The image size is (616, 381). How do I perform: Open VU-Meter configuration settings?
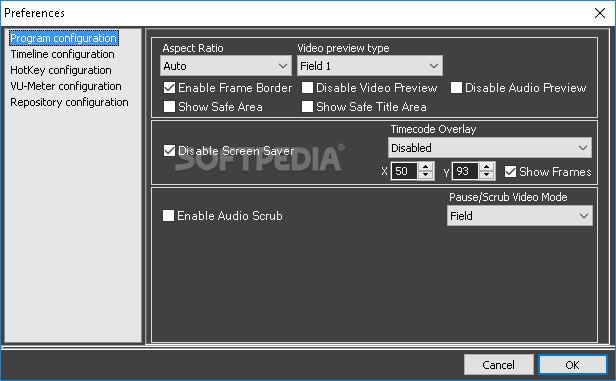(x=66, y=86)
